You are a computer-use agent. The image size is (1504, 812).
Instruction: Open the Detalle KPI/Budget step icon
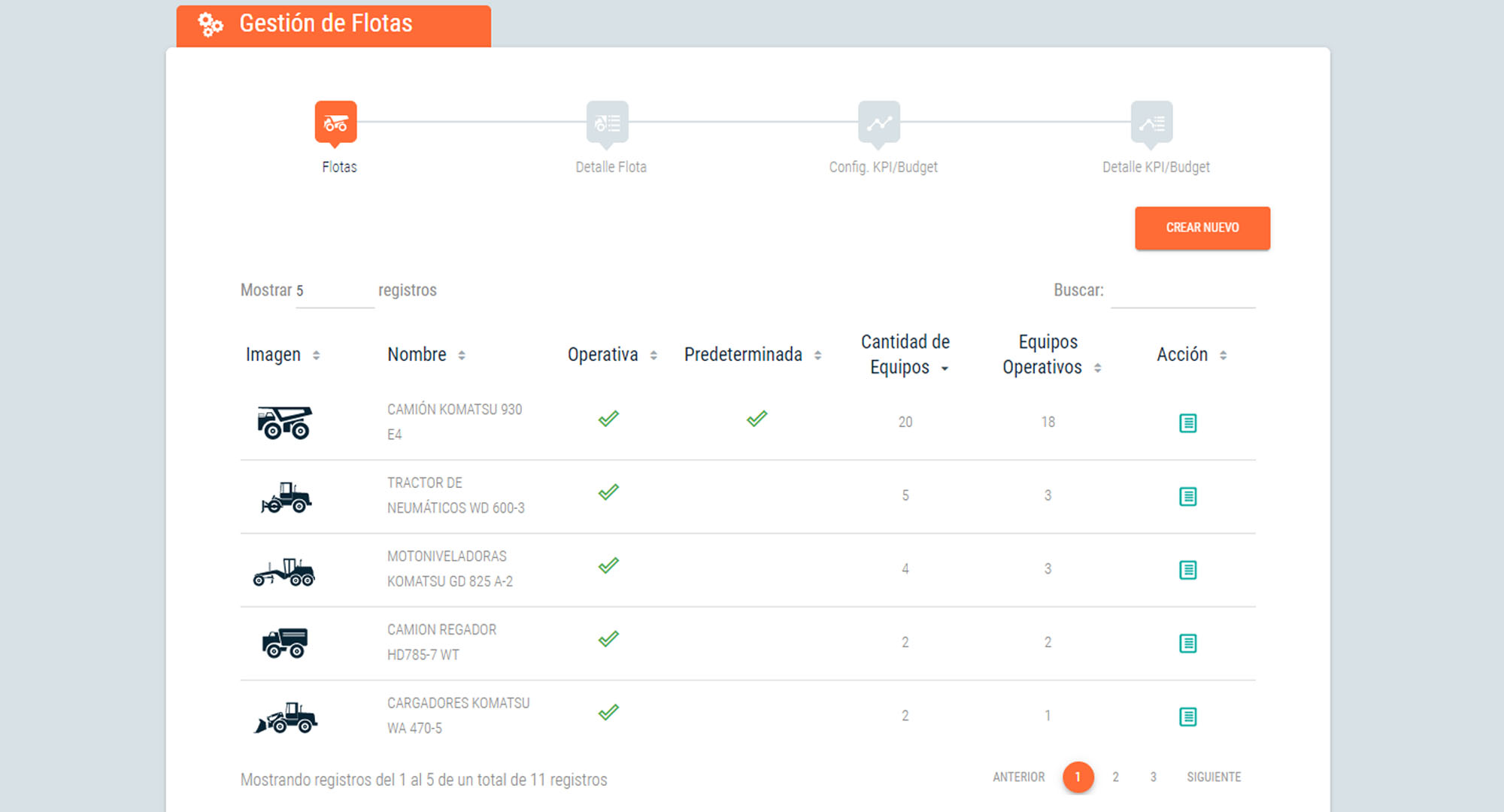(x=1151, y=123)
